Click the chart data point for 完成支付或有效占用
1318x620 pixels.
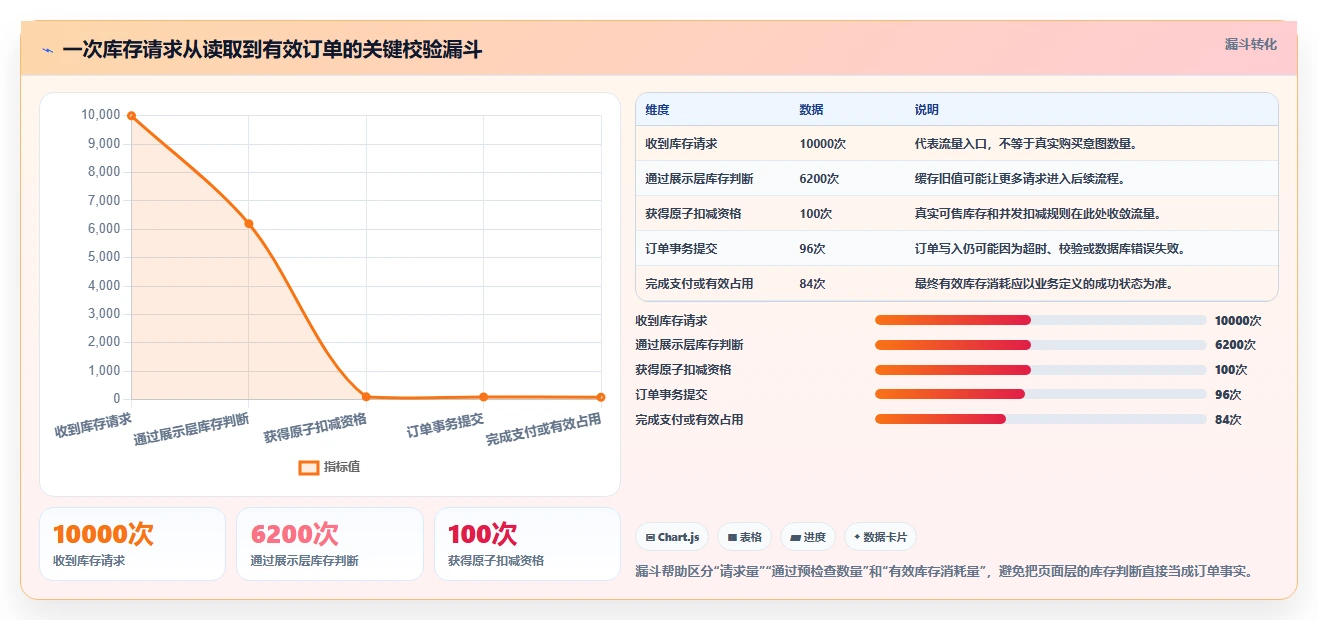click(x=601, y=397)
